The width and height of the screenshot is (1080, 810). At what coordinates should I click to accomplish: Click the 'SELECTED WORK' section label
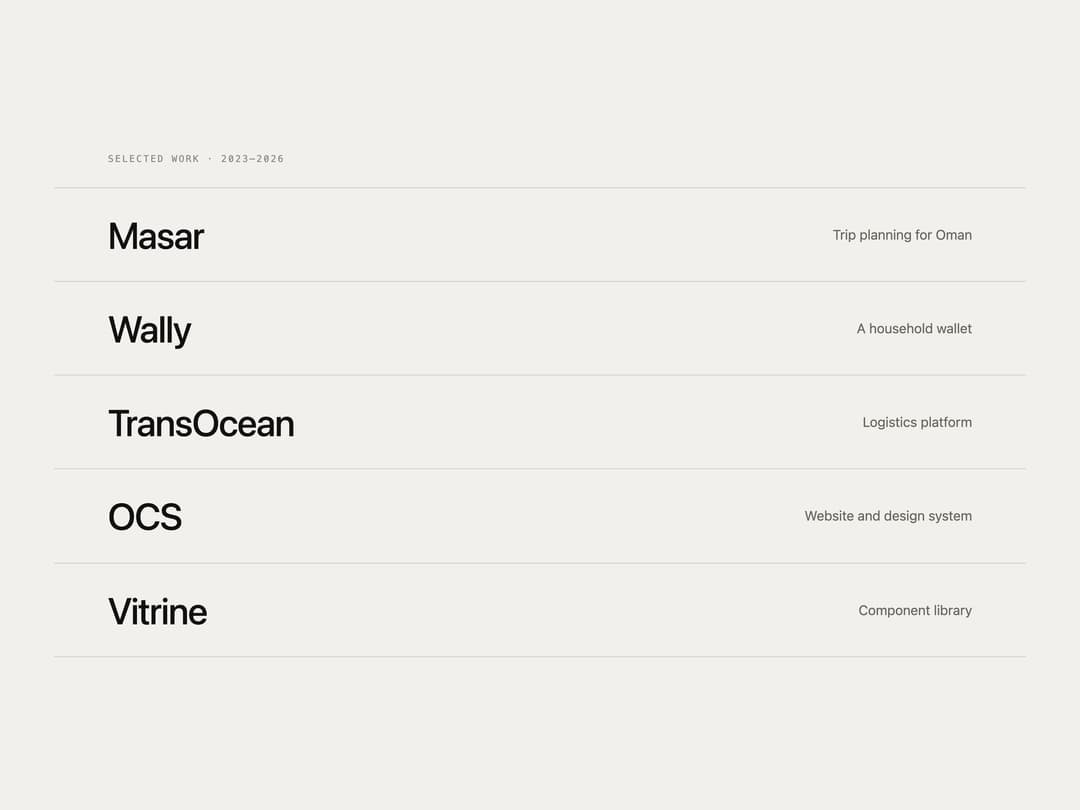[x=153, y=159]
